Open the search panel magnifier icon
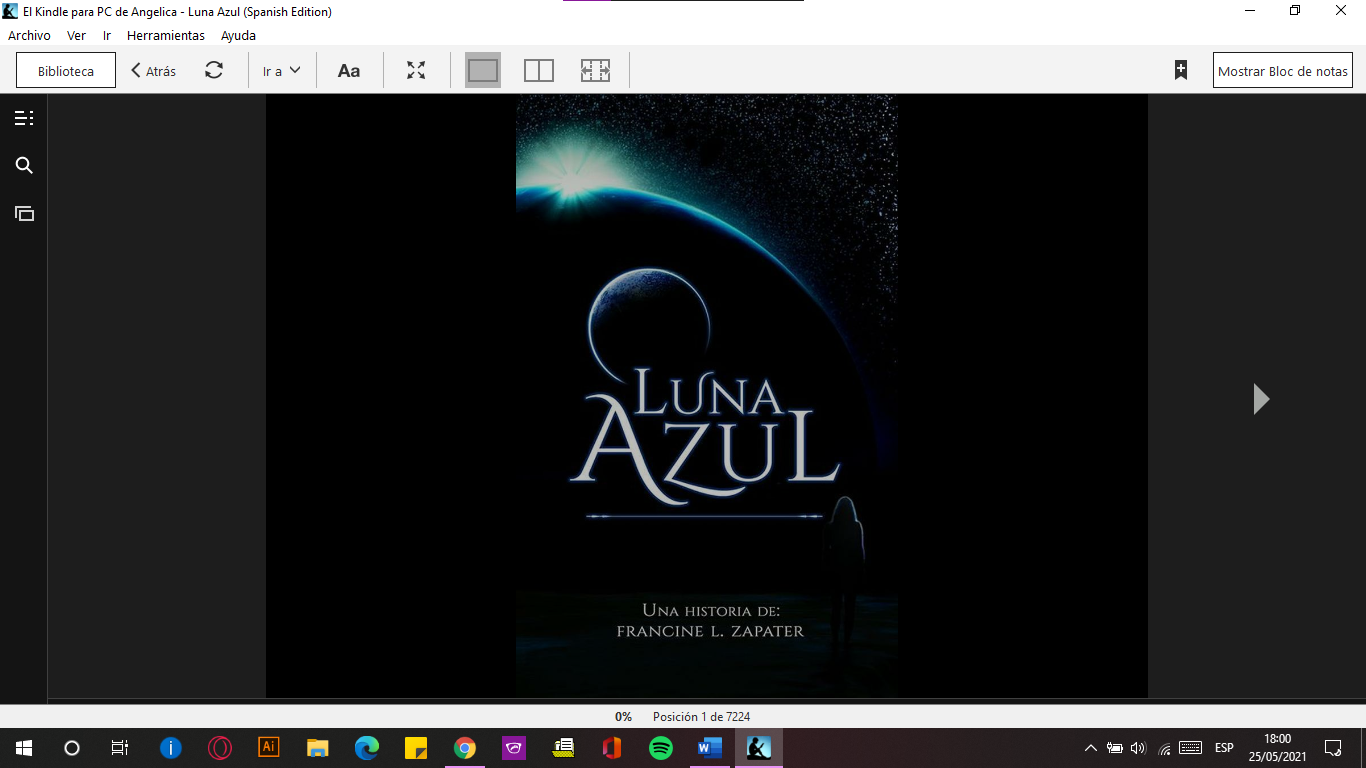This screenshot has height=768, width=1366. 24,166
